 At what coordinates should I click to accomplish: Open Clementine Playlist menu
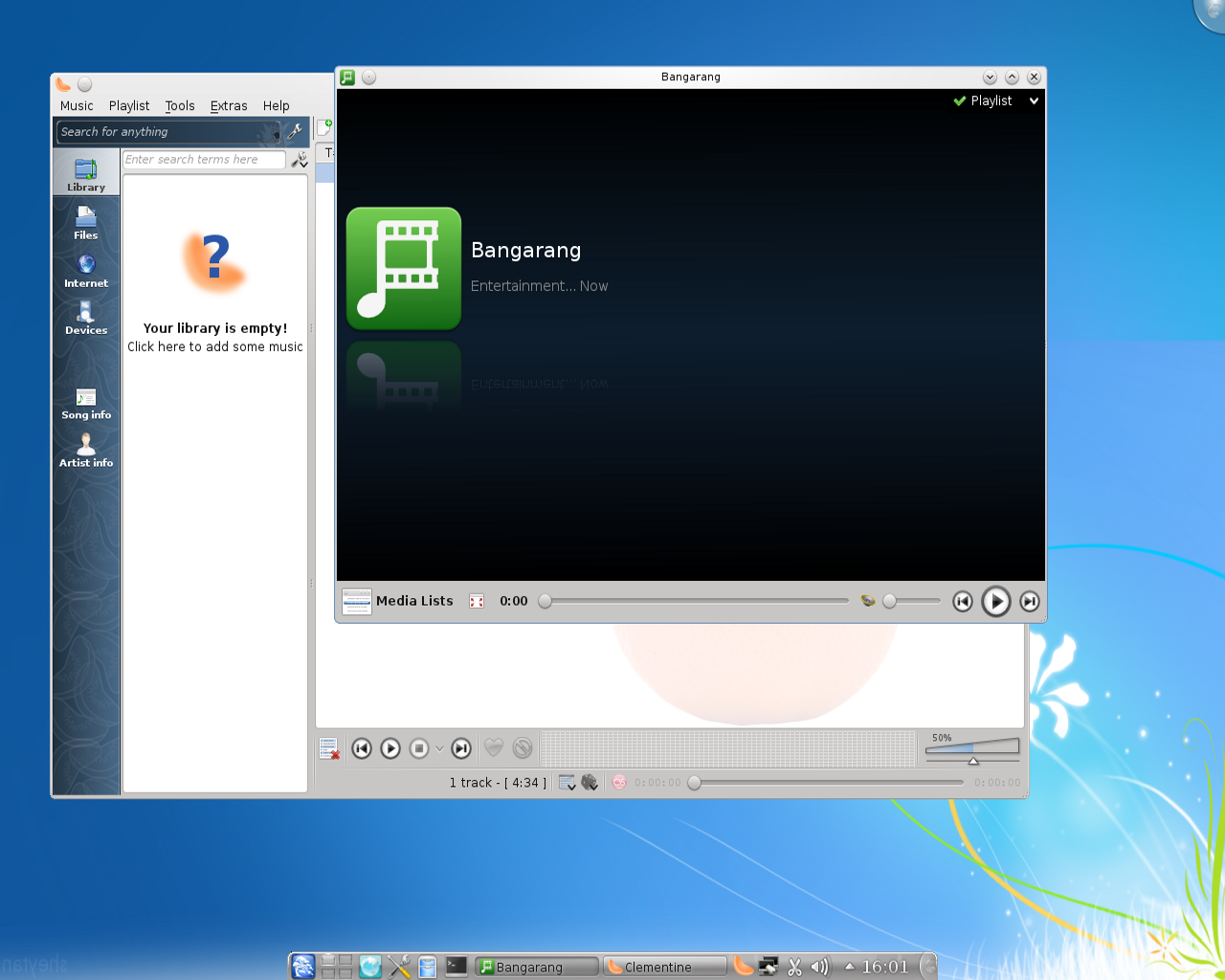pos(129,106)
